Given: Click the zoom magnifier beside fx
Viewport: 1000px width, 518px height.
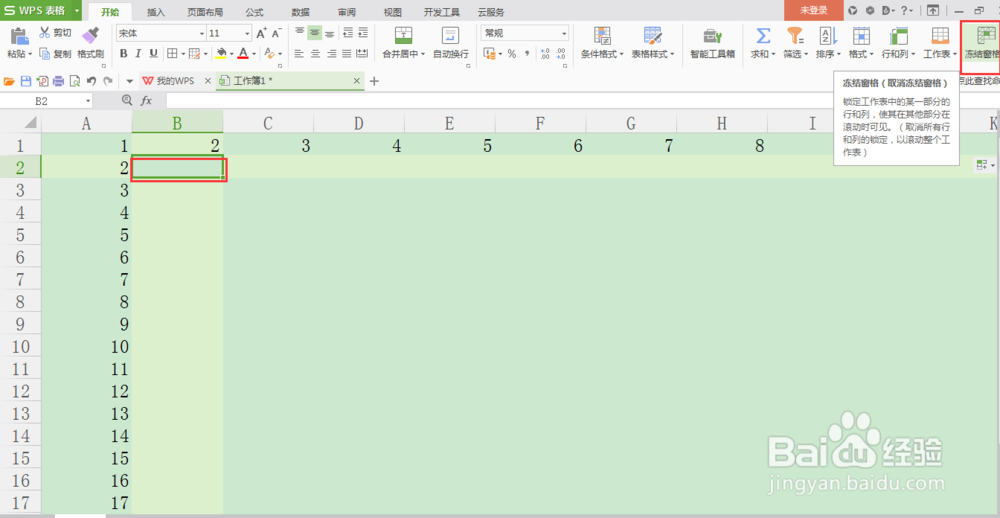Looking at the screenshot, I should (126, 100).
